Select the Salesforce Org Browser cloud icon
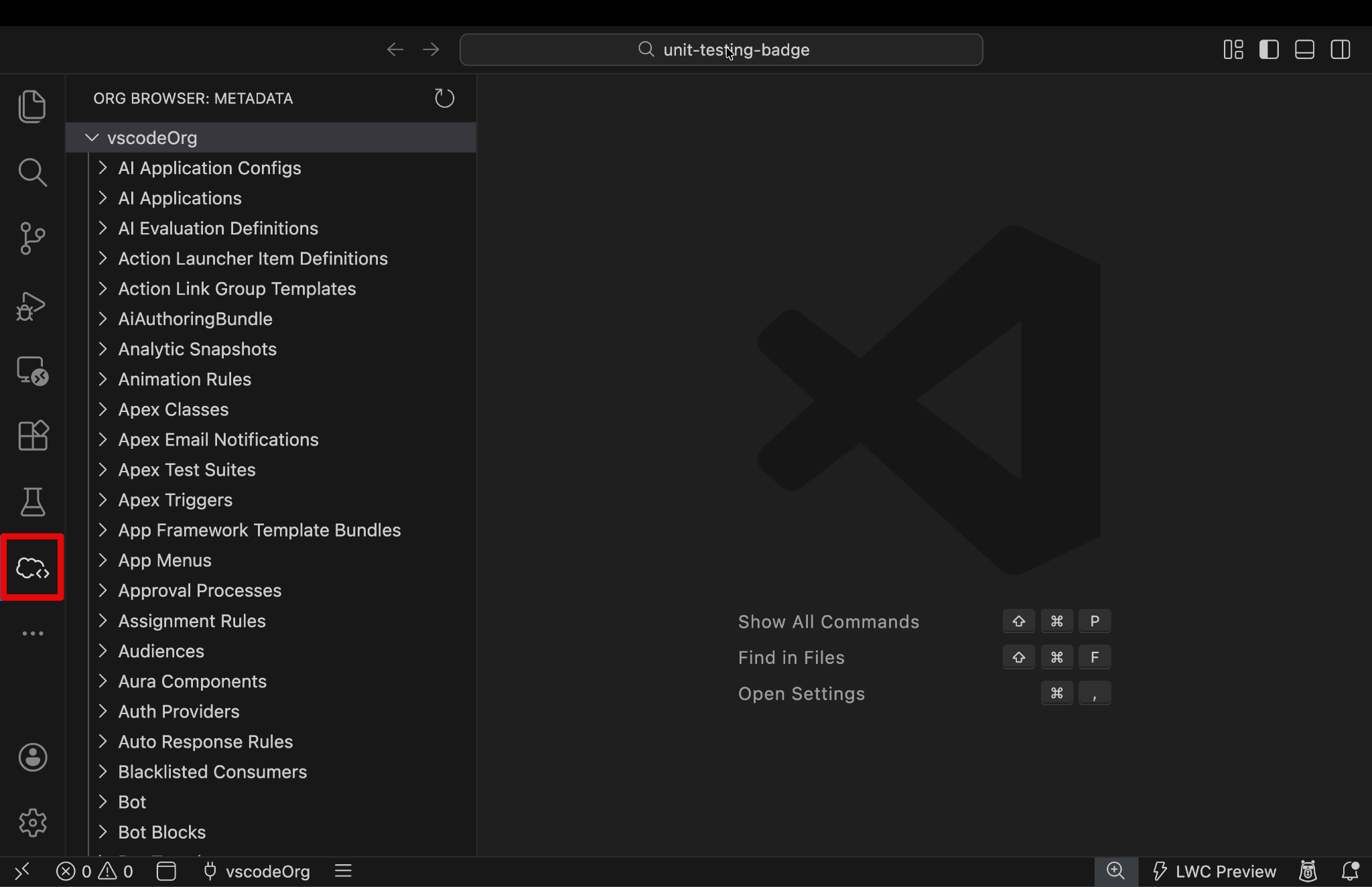The height and width of the screenshot is (887, 1372). [x=32, y=568]
